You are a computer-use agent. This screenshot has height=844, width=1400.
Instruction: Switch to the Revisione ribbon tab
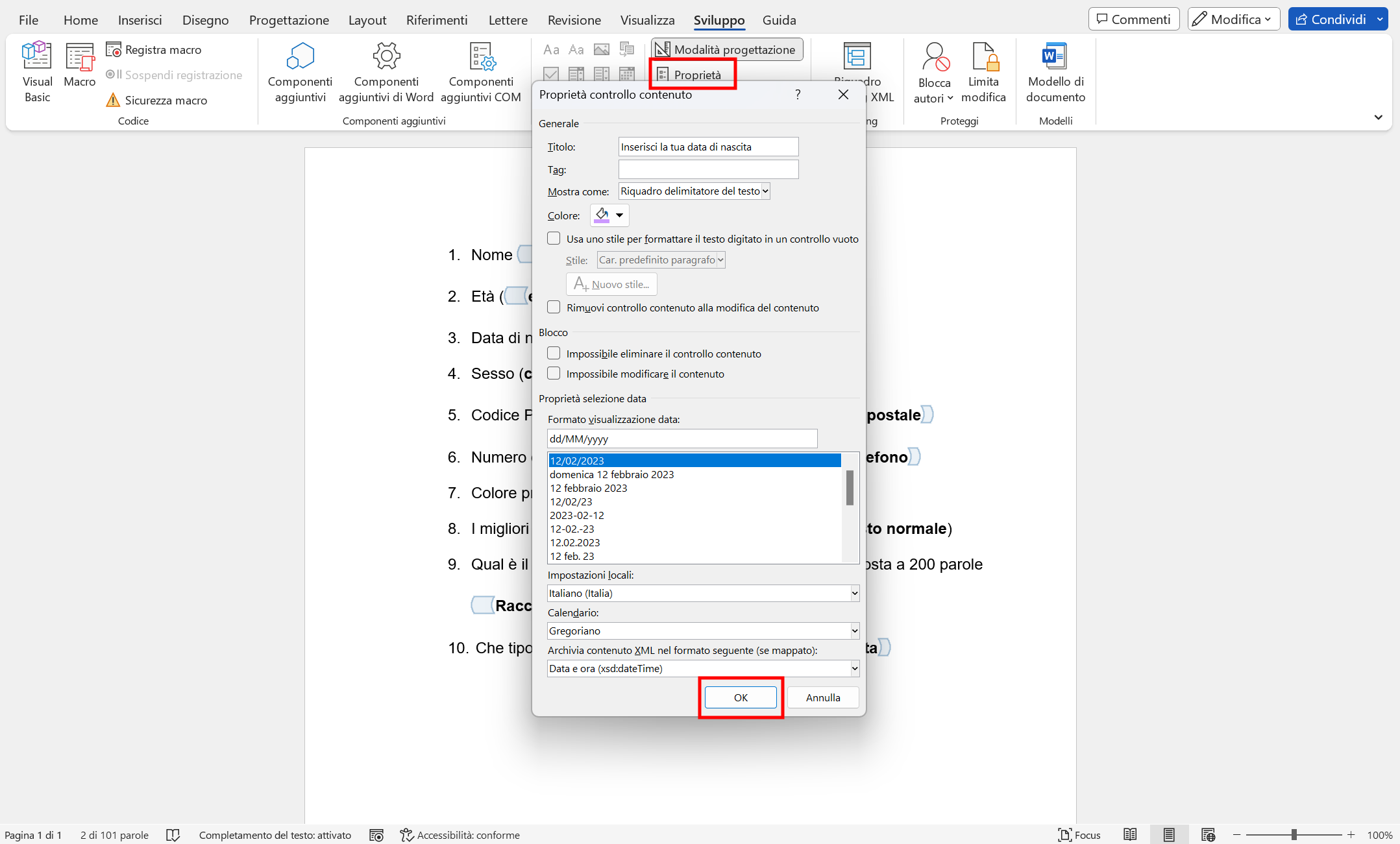(573, 19)
